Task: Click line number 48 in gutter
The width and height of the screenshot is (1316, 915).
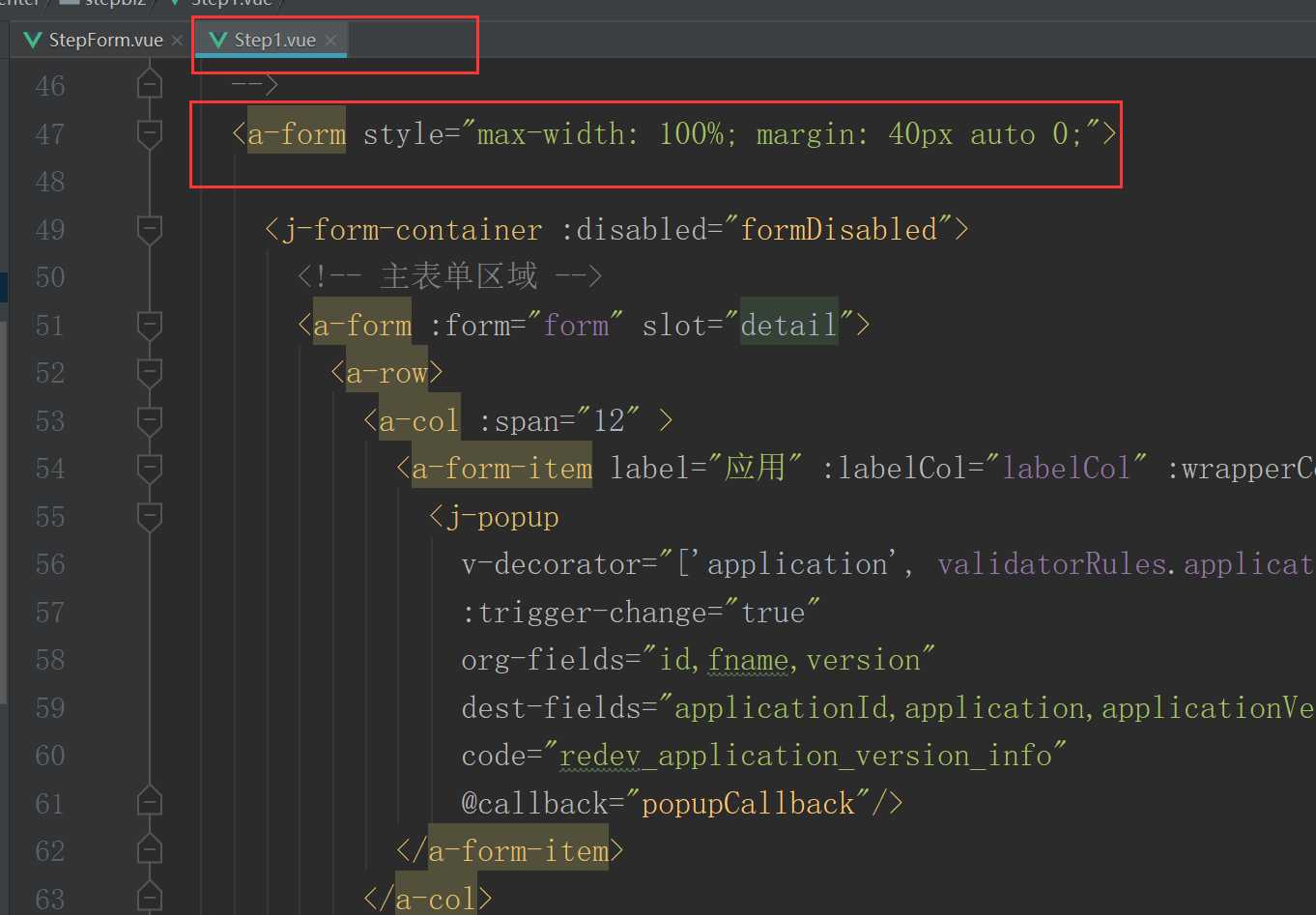Action: pos(50,182)
